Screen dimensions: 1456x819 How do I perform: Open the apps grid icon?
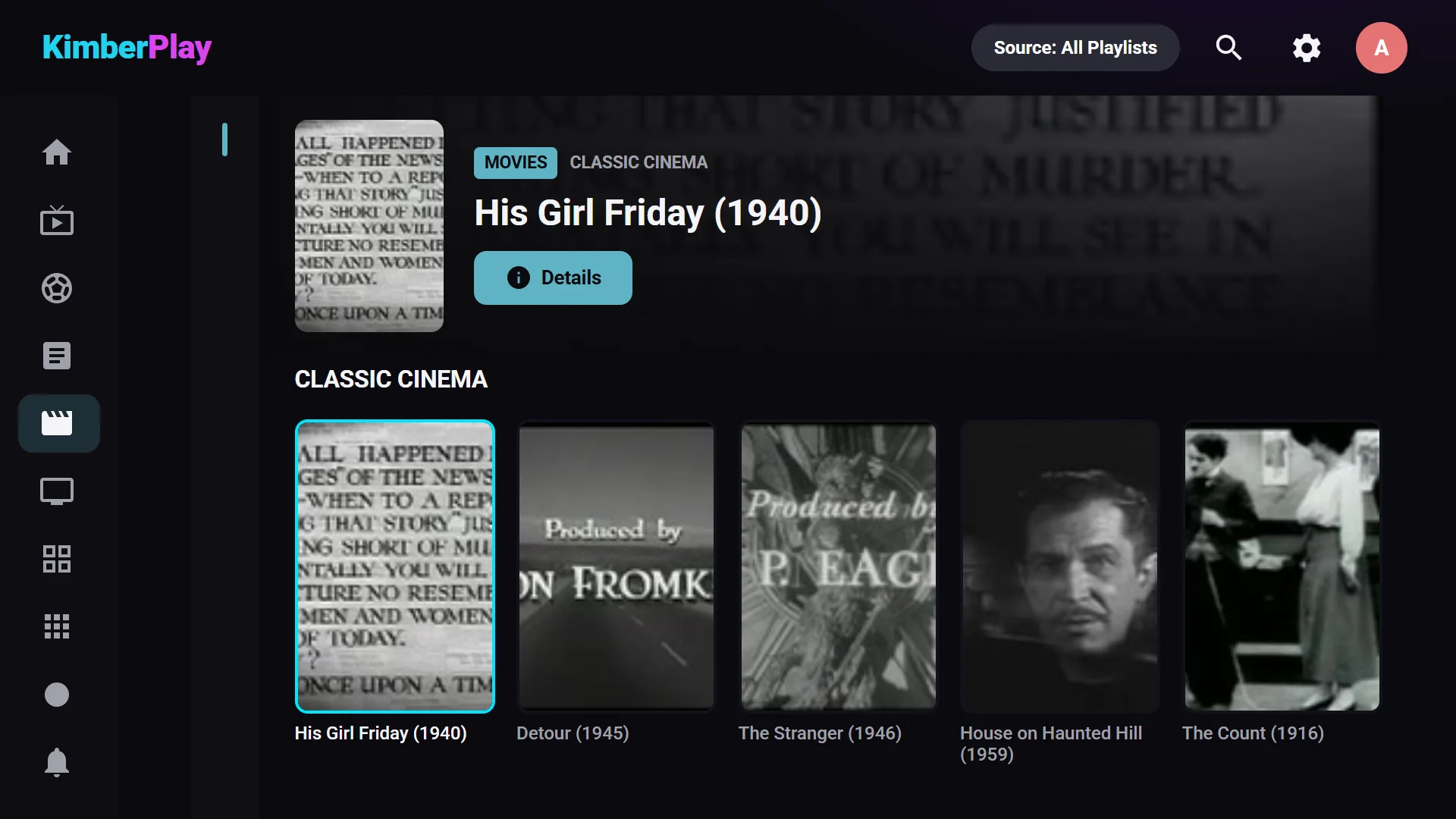click(57, 626)
